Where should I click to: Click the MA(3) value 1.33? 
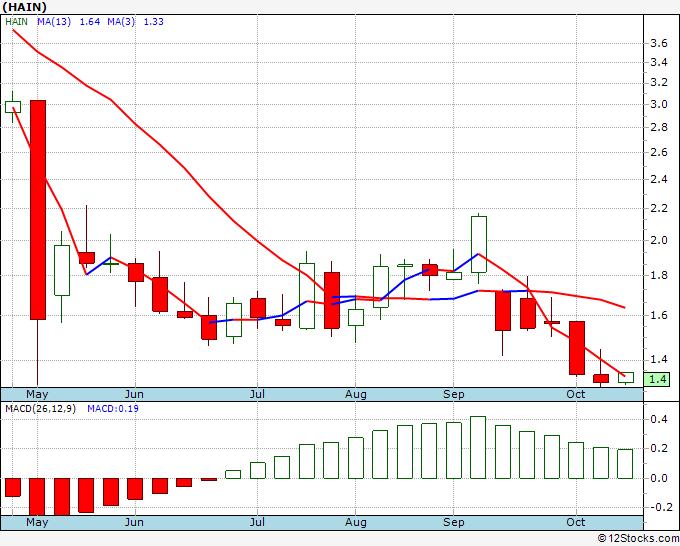point(154,22)
